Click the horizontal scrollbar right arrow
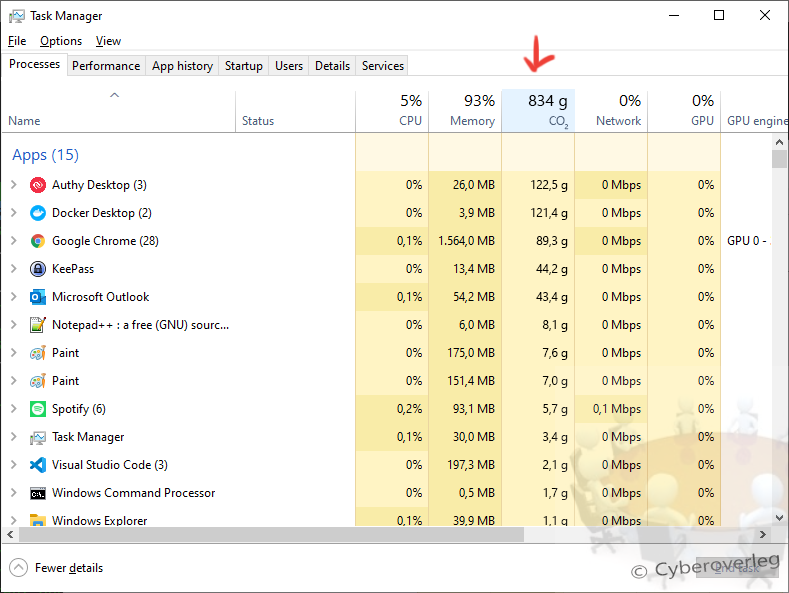This screenshot has height=593, width=789. pyautogui.click(x=763, y=535)
